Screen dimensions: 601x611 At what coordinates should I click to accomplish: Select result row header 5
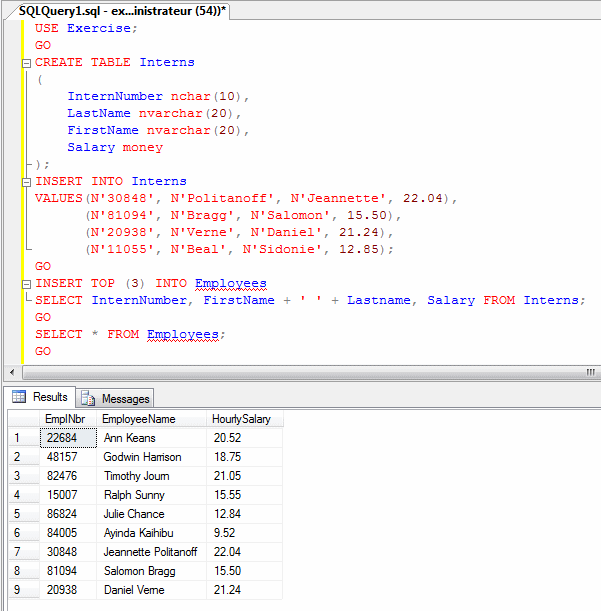[24, 514]
